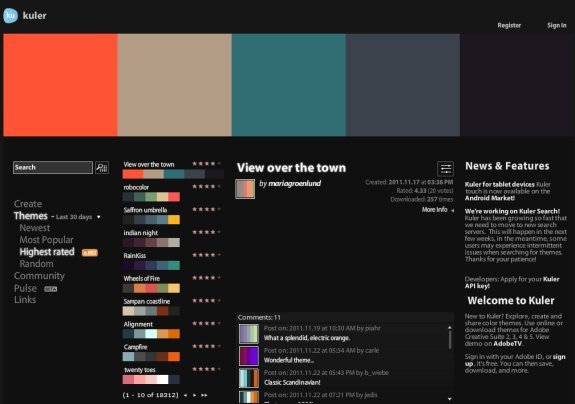Select Newest themes

click(x=34, y=228)
